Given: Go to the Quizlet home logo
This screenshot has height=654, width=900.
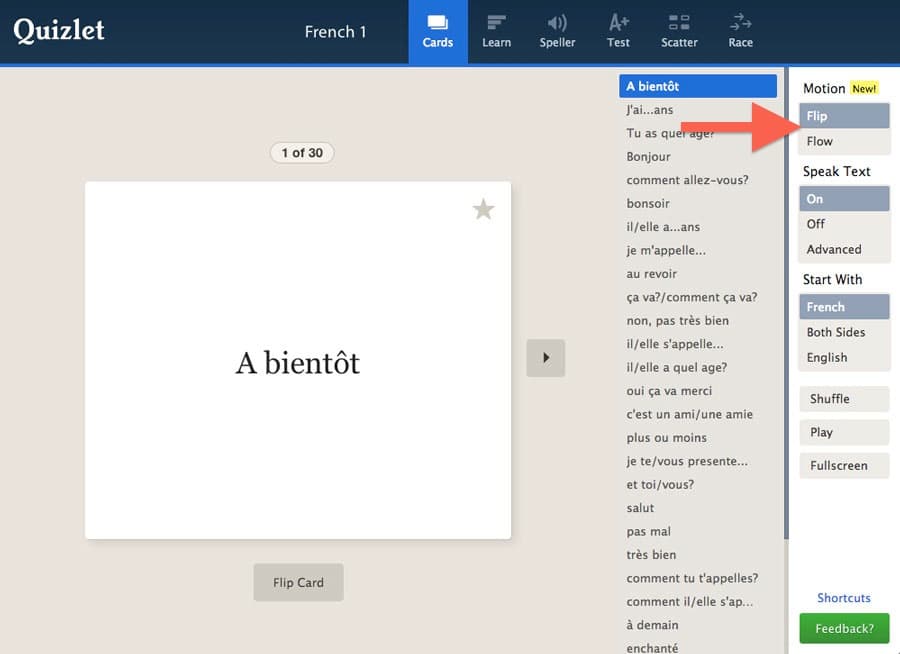Looking at the screenshot, I should pos(59,30).
